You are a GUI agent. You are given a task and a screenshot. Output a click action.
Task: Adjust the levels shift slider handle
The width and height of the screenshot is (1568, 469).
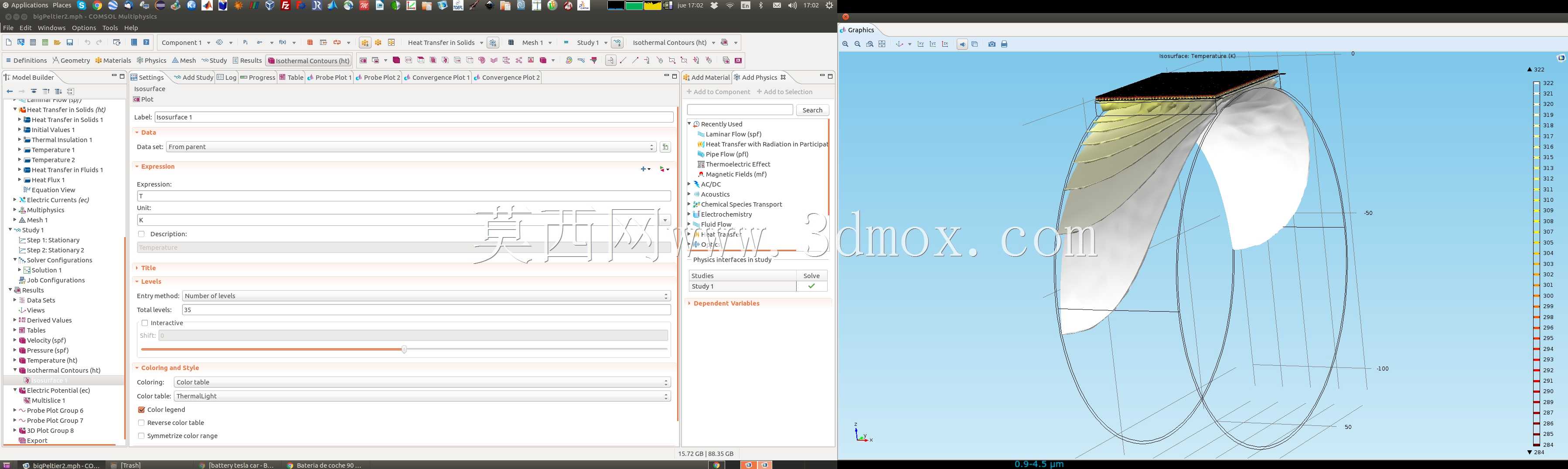(404, 350)
